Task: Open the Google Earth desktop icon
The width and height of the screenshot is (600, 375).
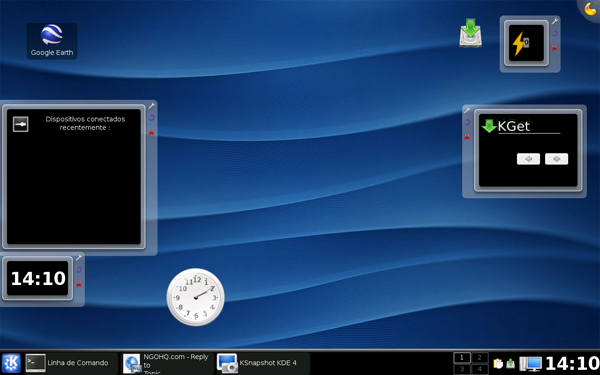Action: (x=52, y=41)
